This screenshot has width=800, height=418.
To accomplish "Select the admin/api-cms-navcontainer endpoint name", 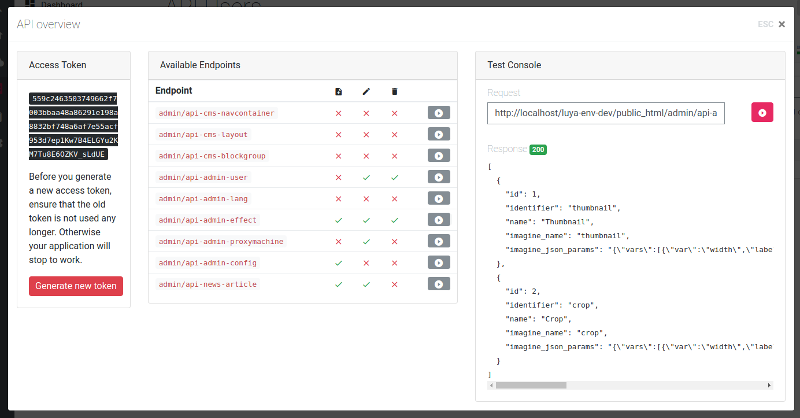I will pos(216,113).
